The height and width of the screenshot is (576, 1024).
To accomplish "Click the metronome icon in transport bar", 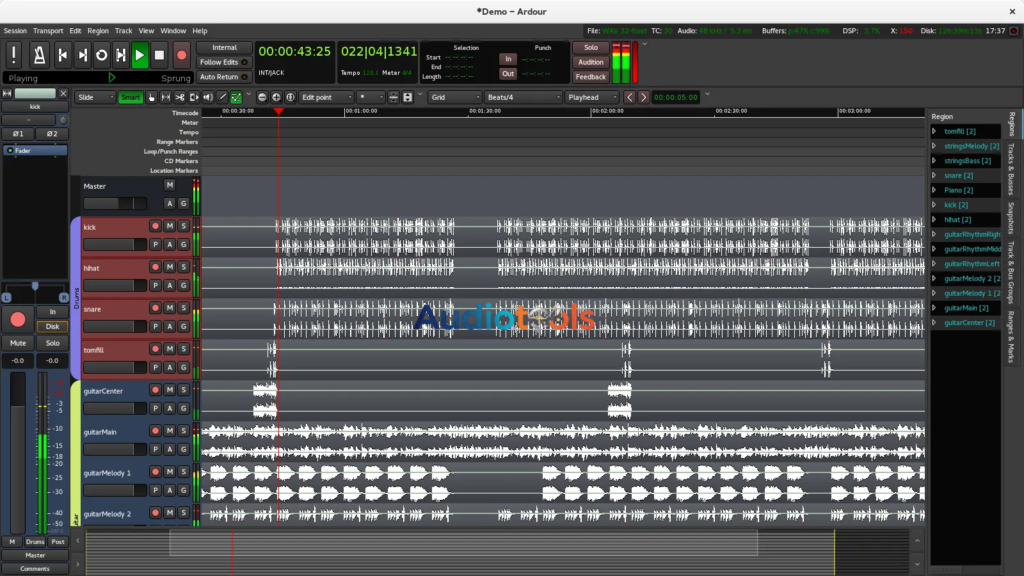I will pos(39,55).
